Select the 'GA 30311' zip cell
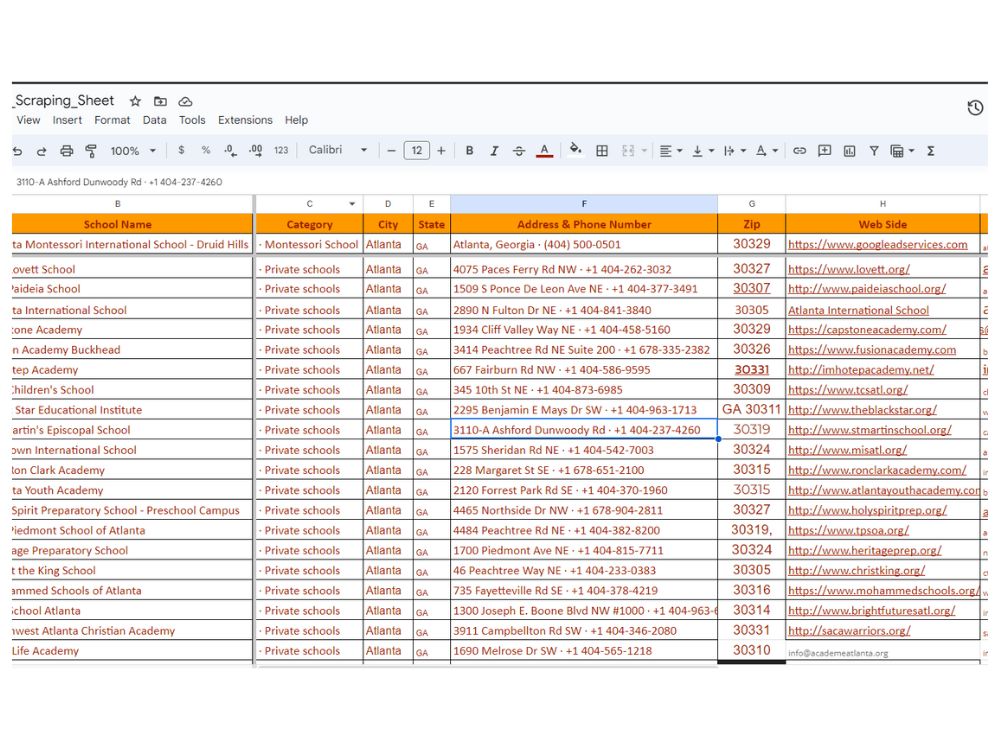The image size is (1000, 750). click(751, 409)
